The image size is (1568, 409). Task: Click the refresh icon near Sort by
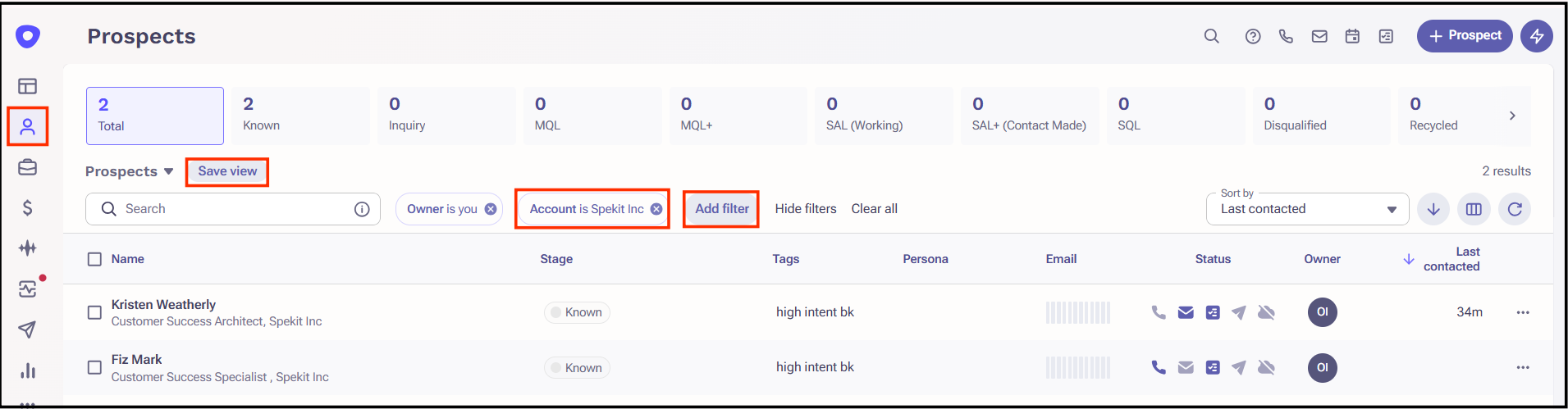[x=1515, y=209]
